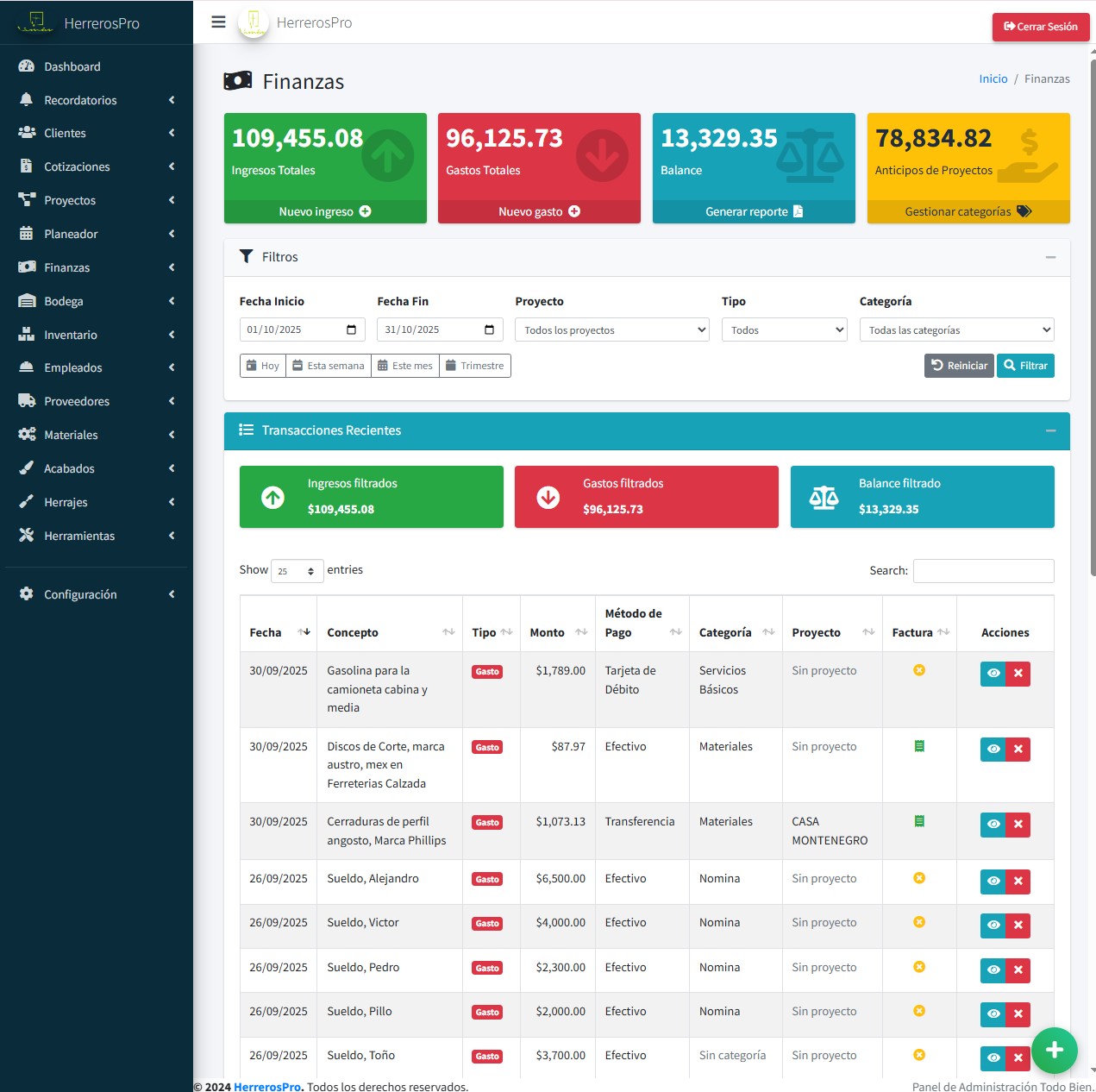Click orange invoice status icon for Gasolina row
This screenshot has width=1096, height=1092.
(x=919, y=670)
